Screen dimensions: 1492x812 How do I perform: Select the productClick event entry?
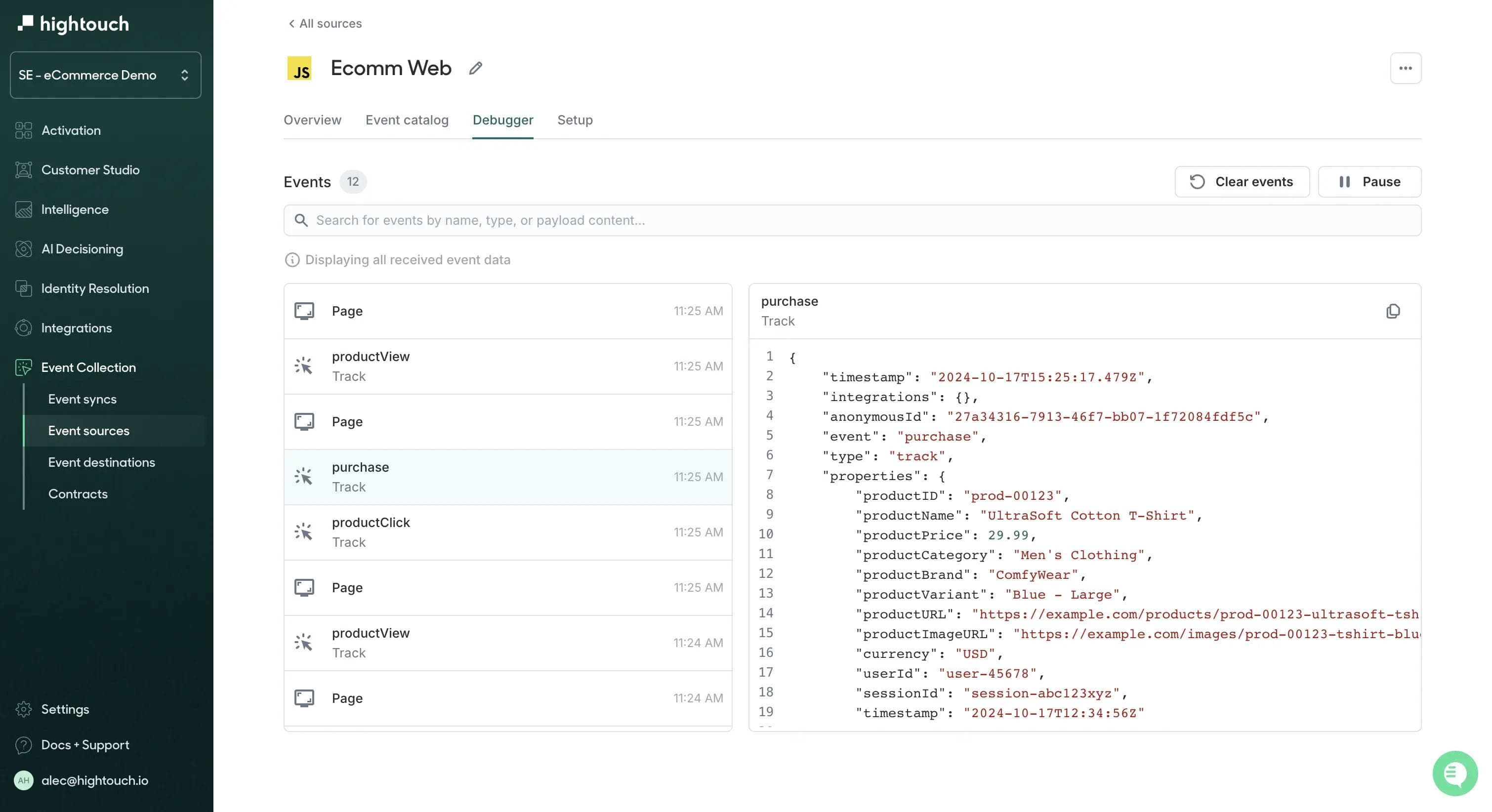pos(508,531)
